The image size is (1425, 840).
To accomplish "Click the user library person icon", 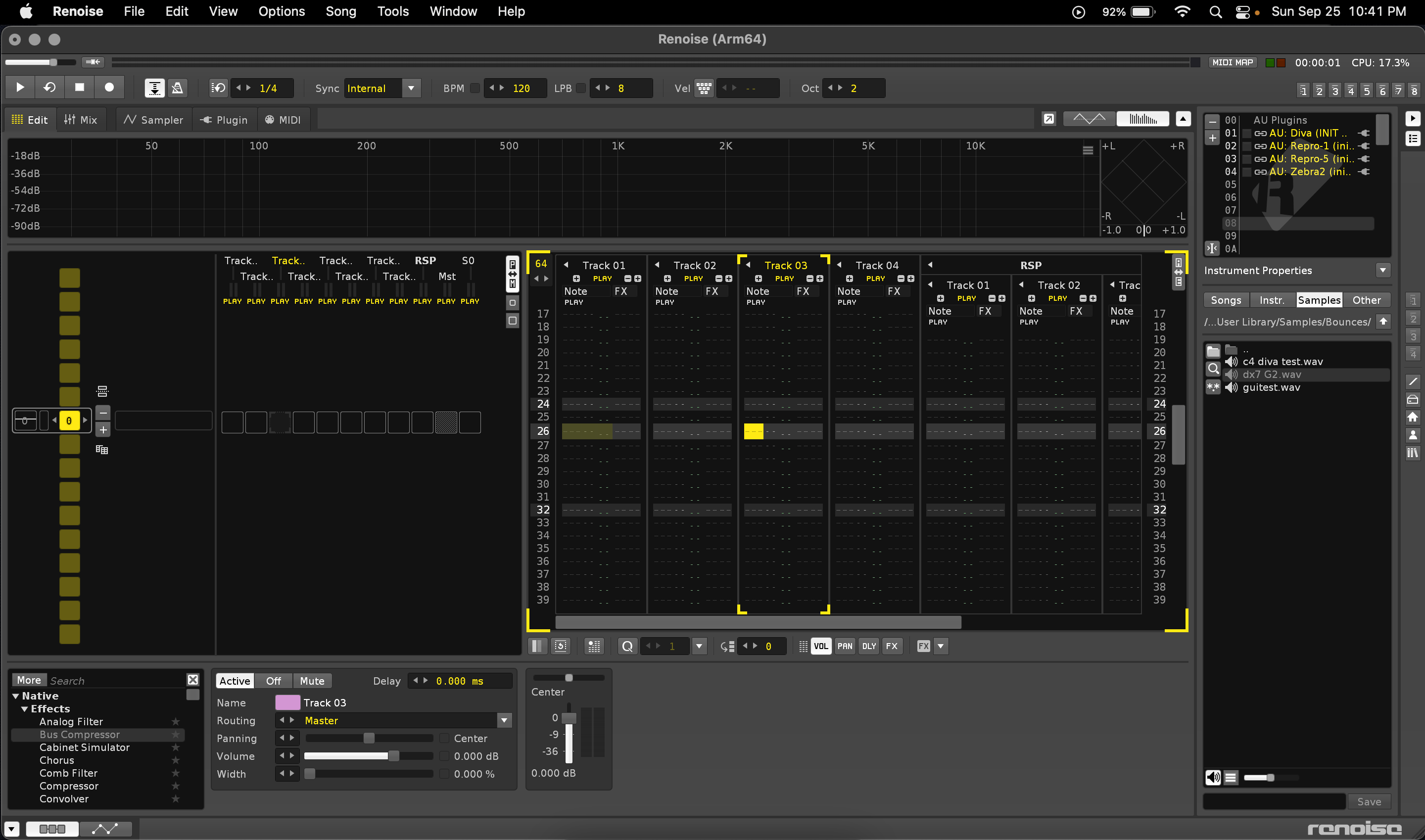I will tap(1413, 435).
